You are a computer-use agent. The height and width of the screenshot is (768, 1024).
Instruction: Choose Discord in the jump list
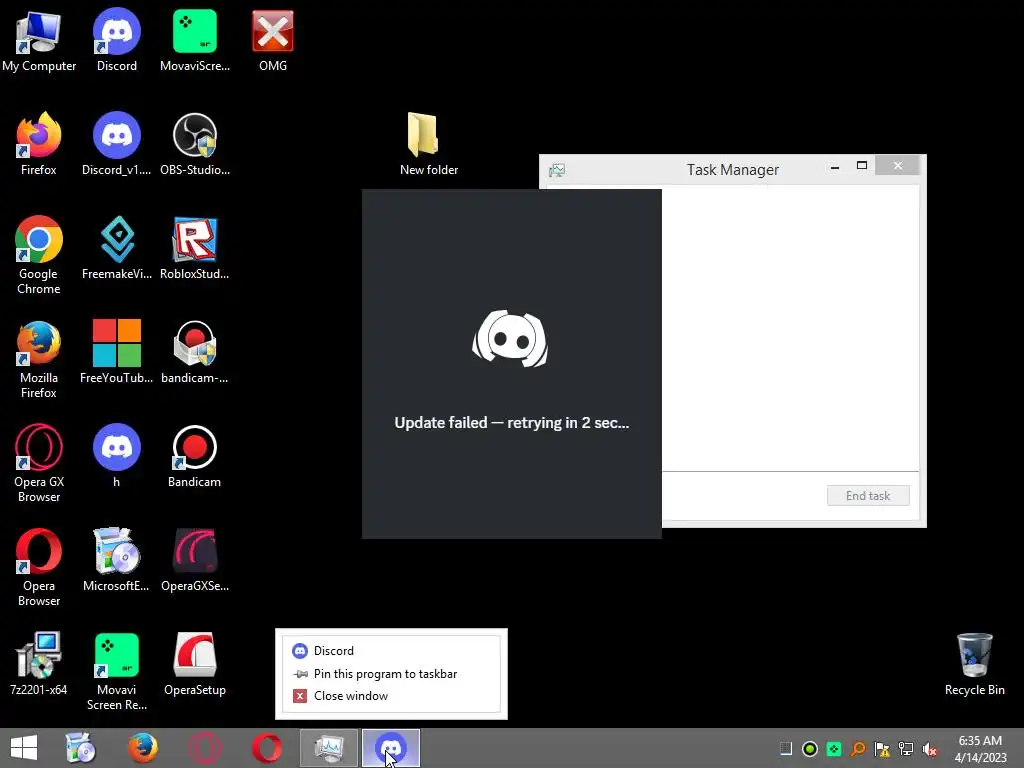coord(392,650)
